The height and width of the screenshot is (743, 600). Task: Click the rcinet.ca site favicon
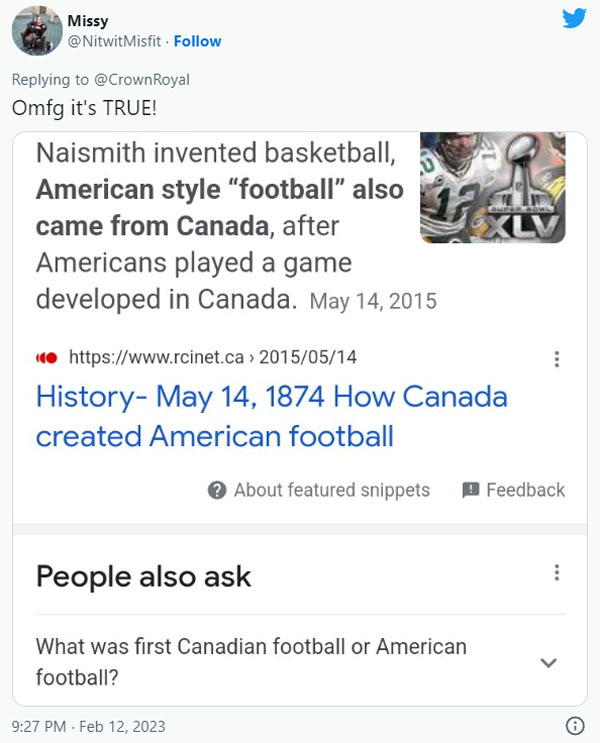pyautogui.click(x=46, y=358)
